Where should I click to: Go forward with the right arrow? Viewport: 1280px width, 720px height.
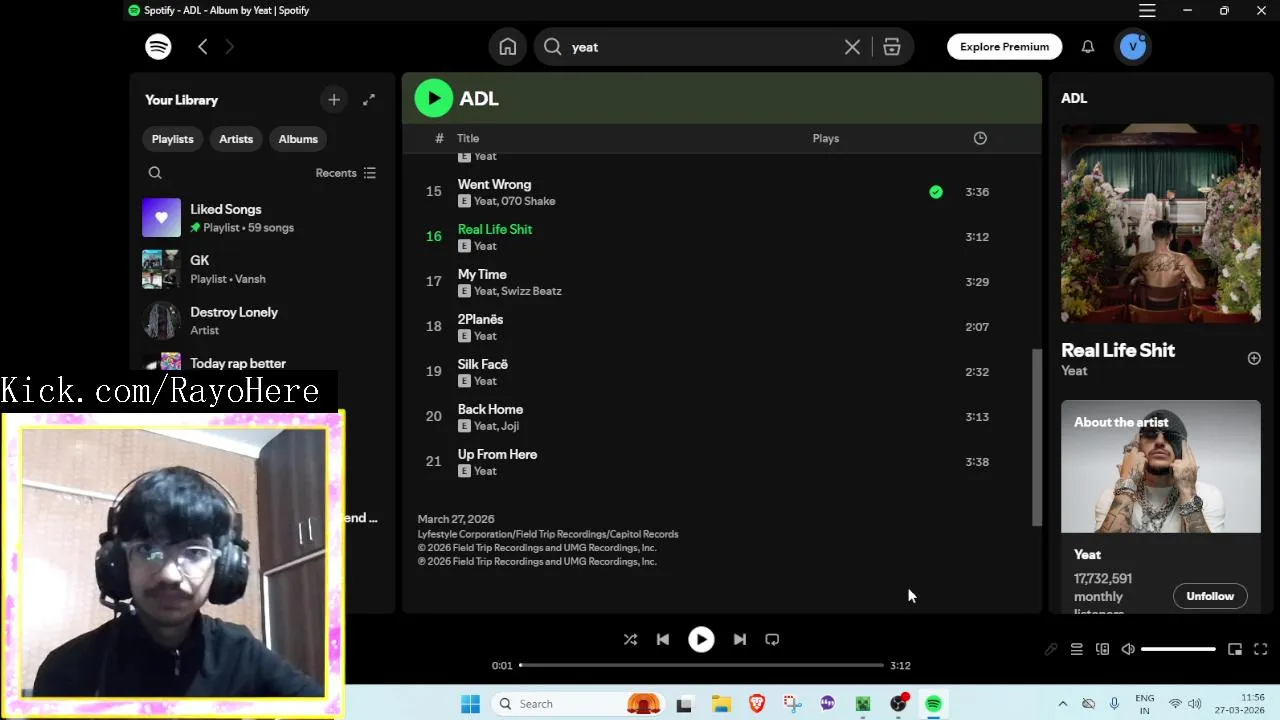[229, 46]
